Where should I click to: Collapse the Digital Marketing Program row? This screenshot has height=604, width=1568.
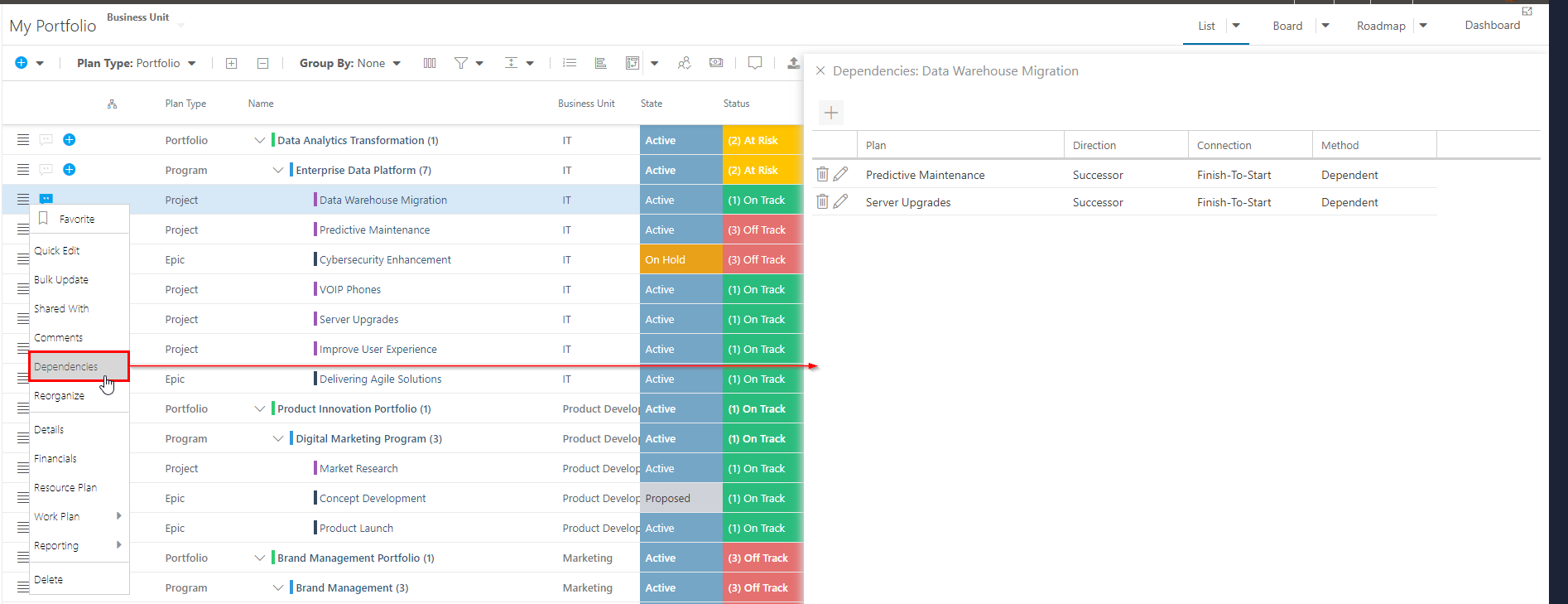tap(278, 438)
